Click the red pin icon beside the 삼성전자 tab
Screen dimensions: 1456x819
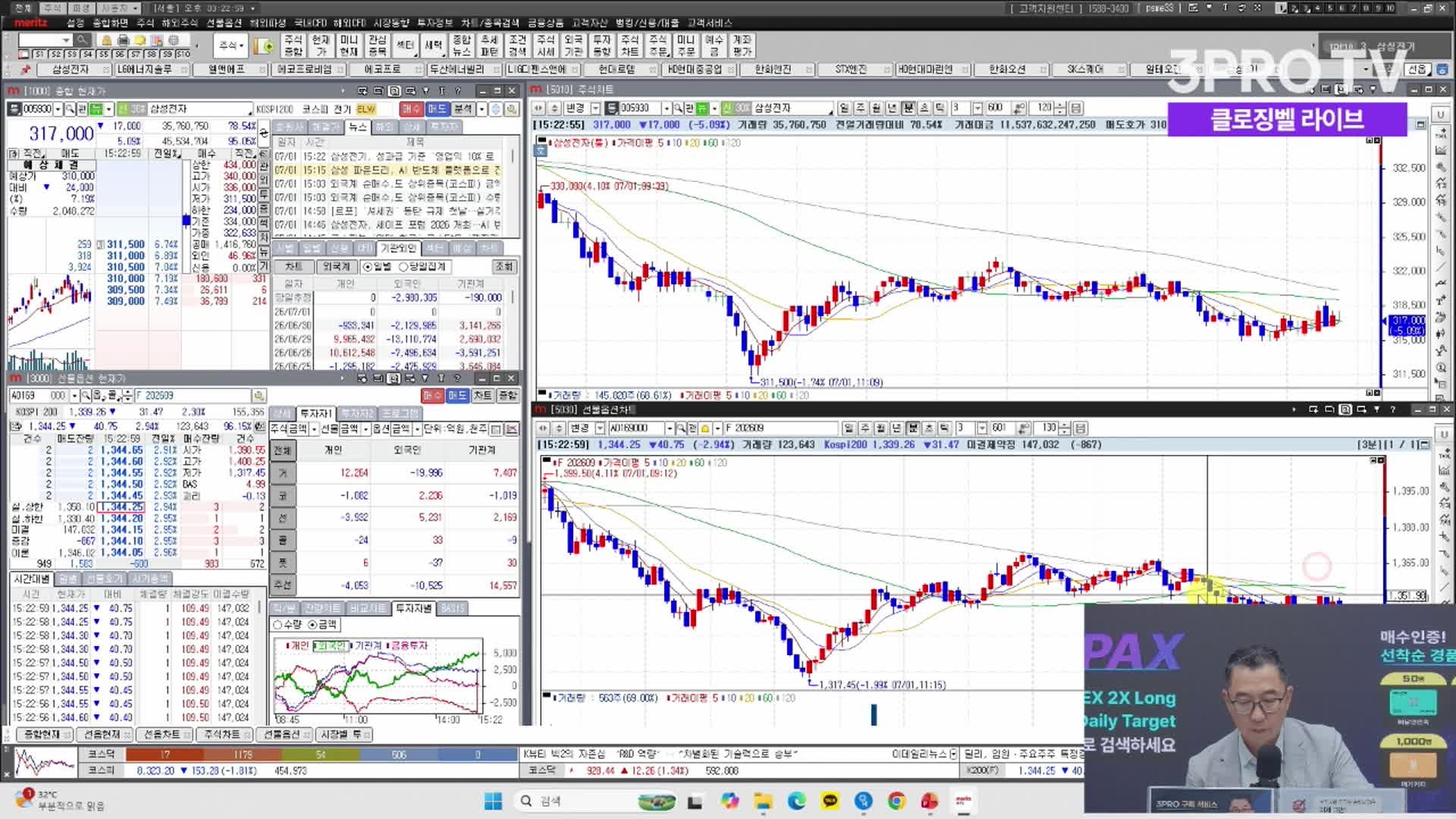(25, 69)
